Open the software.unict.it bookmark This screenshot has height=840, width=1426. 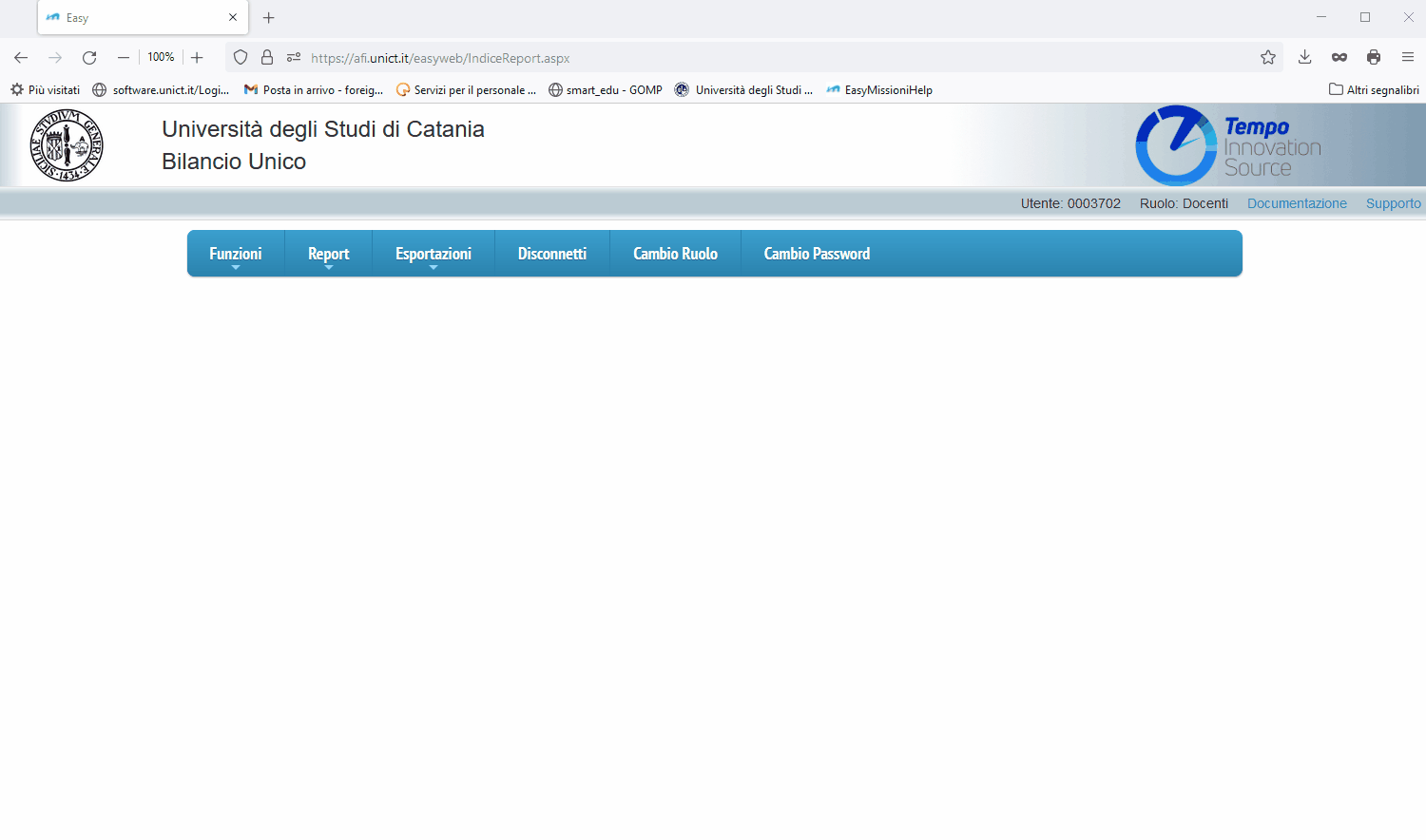click(x=162, y=90)
